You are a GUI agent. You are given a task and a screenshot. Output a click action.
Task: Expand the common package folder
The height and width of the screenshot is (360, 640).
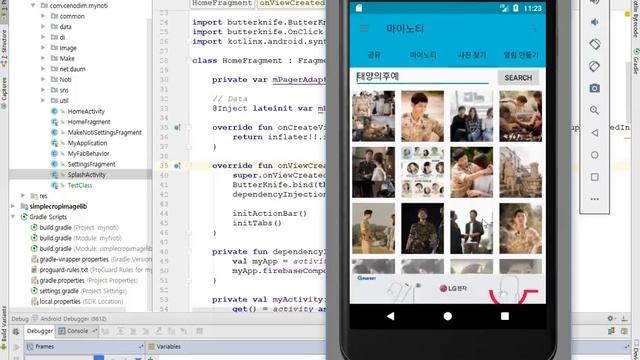(43, 16)
